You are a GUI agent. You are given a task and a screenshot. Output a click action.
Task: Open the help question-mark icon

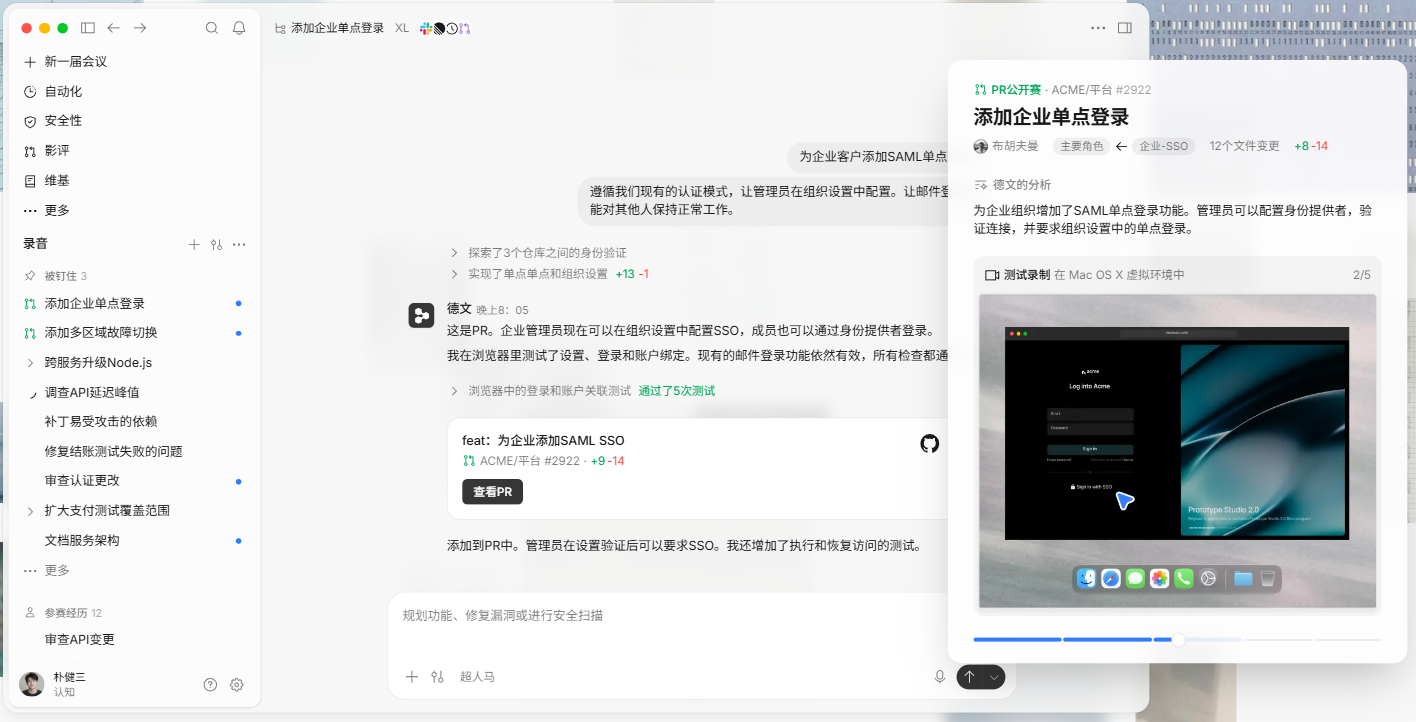point(210,685)
